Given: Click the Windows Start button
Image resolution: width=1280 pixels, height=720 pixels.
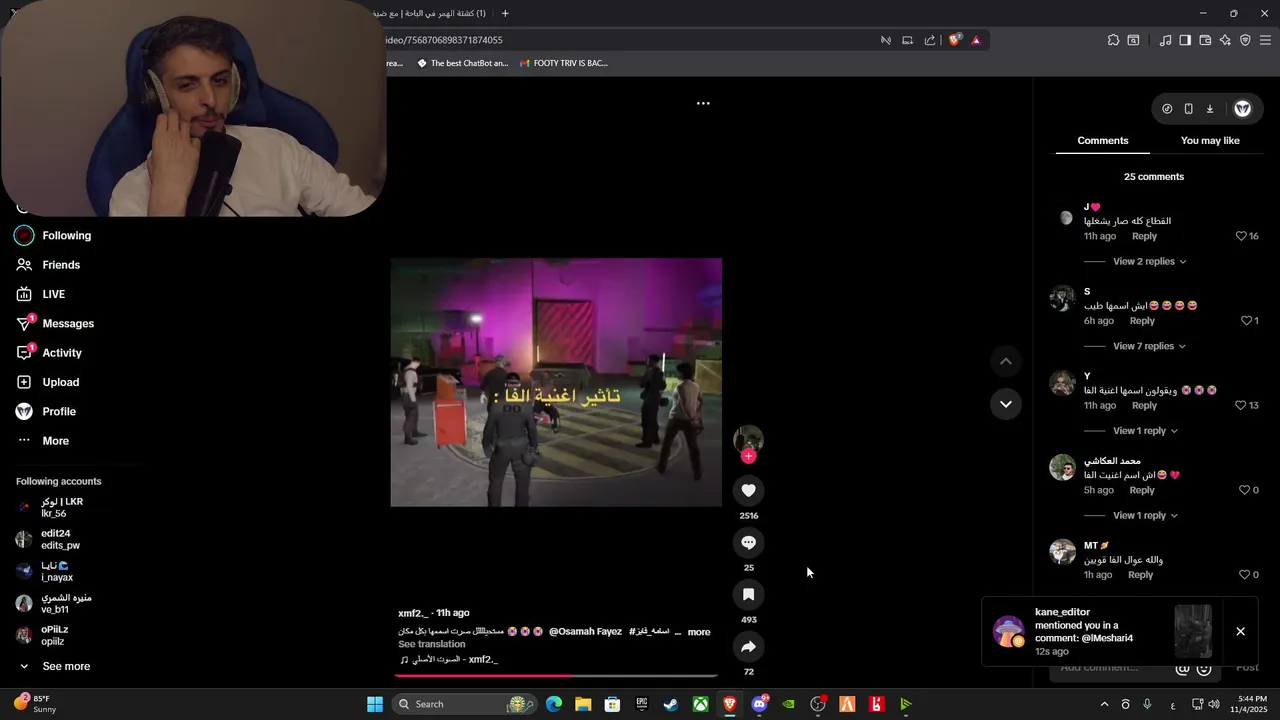Looking at the screenshot, I should click(x=375, y=704).
